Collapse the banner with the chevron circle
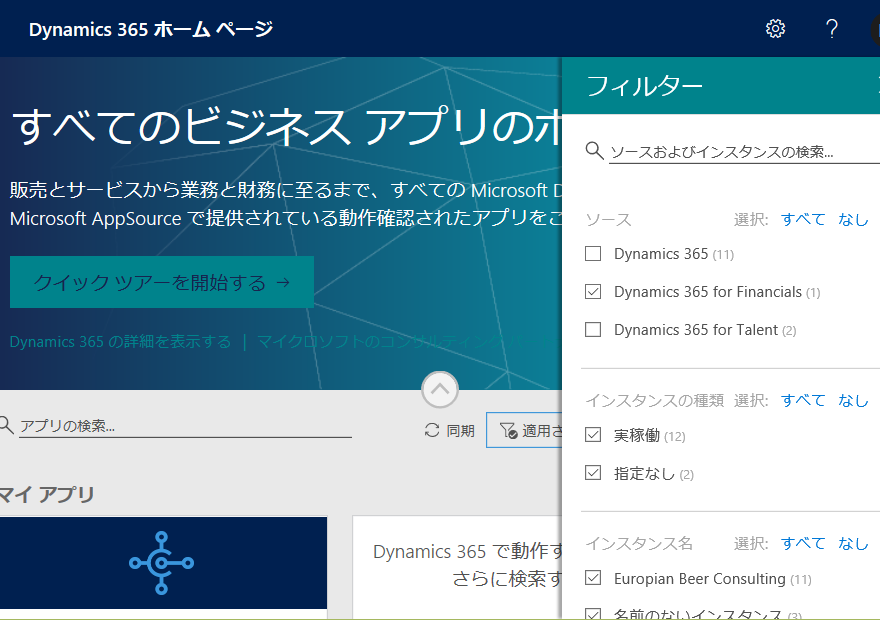The height and width of the screenshot is (620, 880). click(440, 389)
